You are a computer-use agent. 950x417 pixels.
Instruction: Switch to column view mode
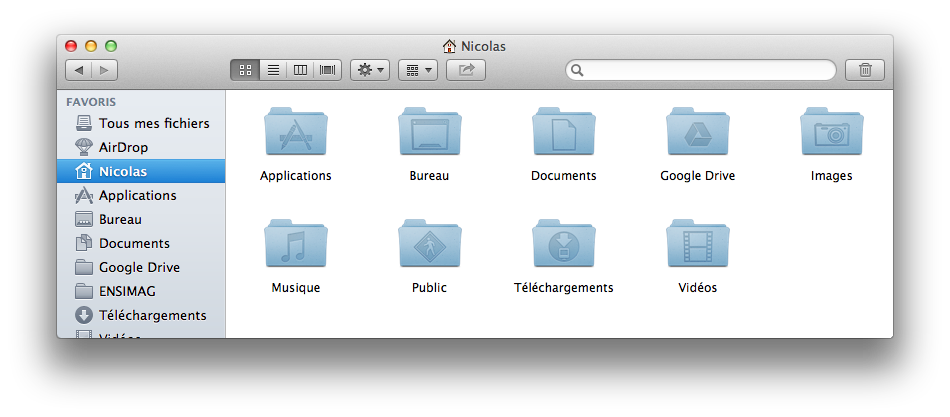[x=299, y=70]
